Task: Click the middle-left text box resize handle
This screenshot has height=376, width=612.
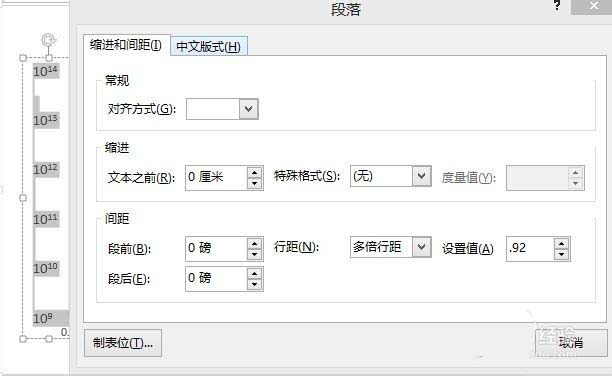Action: coord(23,198)
